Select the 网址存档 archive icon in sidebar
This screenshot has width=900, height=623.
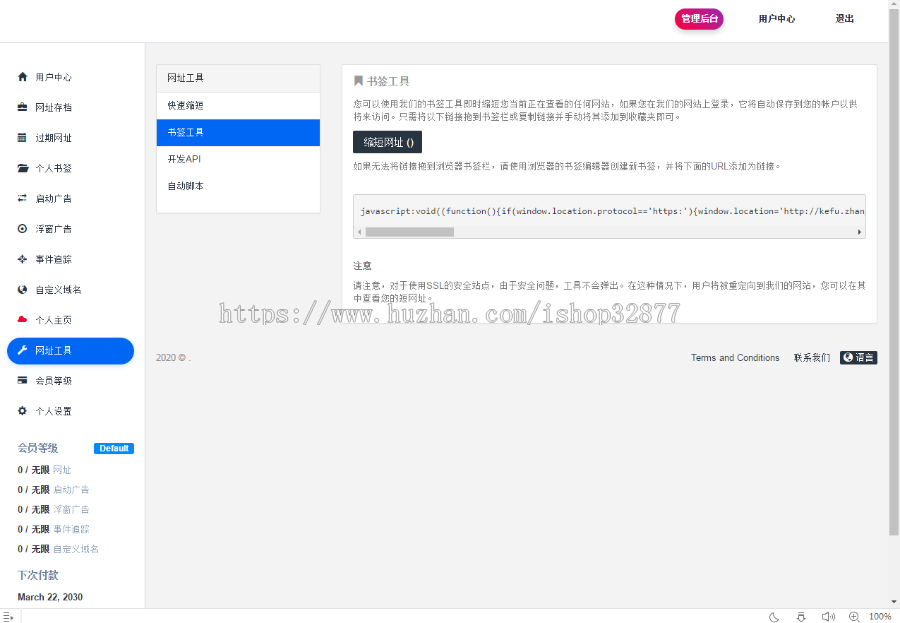[x=22, y=107]
